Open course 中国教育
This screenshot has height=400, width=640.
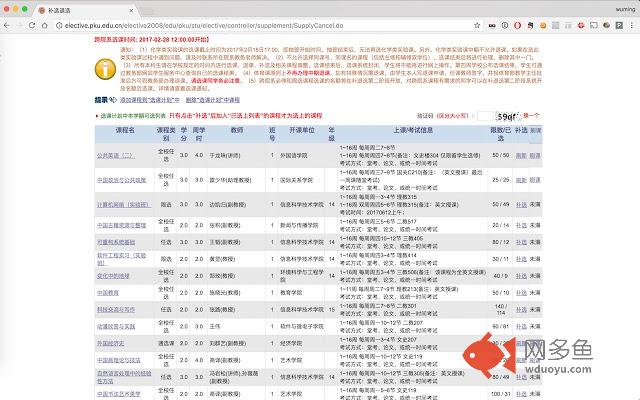108,293
